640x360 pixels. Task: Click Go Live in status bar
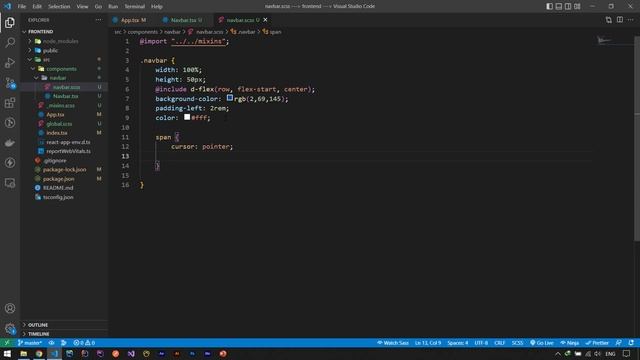click(542, 343)
